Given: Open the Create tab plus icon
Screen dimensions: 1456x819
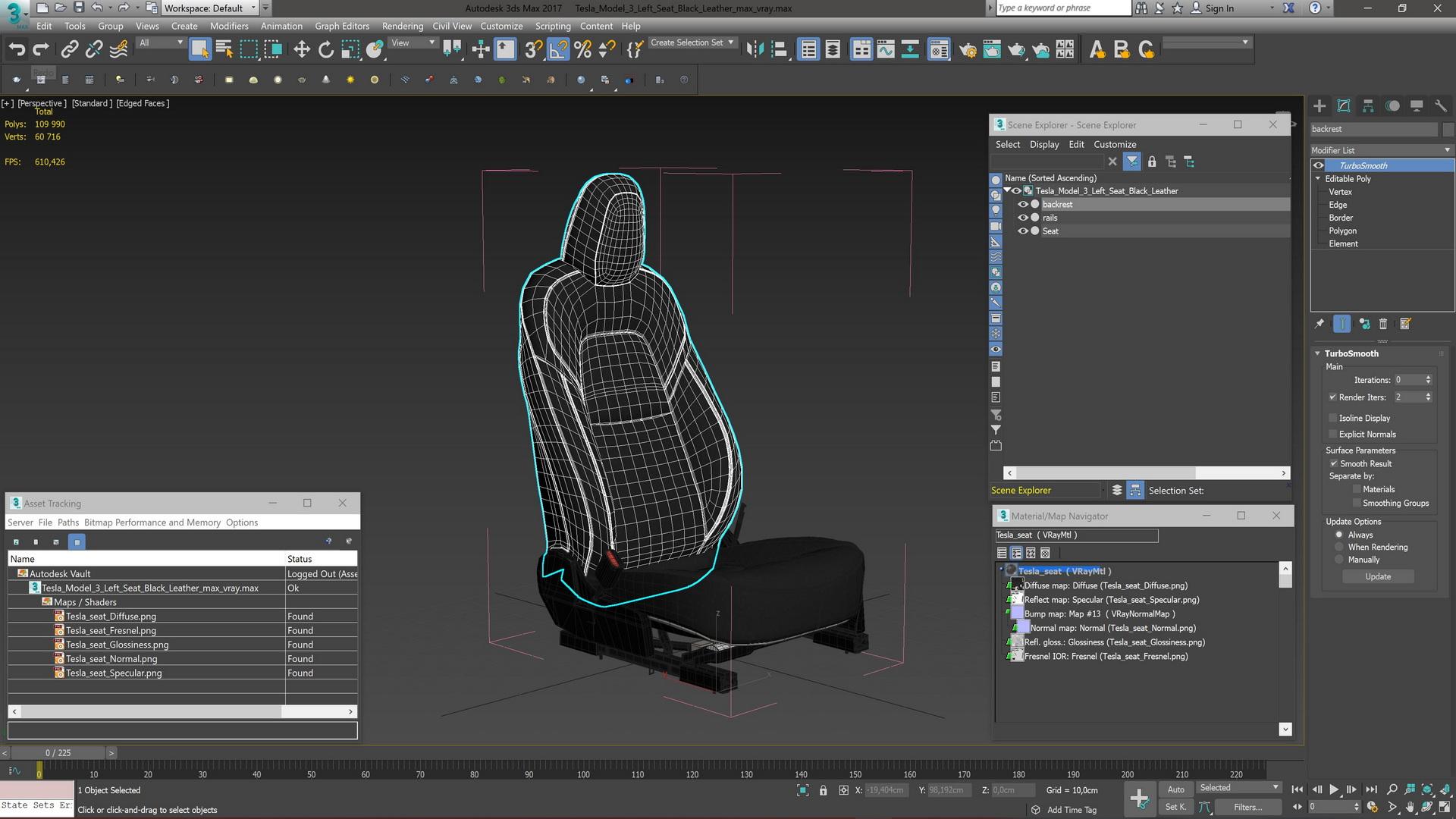Looking at the screenshot, I should [1319, 106].
